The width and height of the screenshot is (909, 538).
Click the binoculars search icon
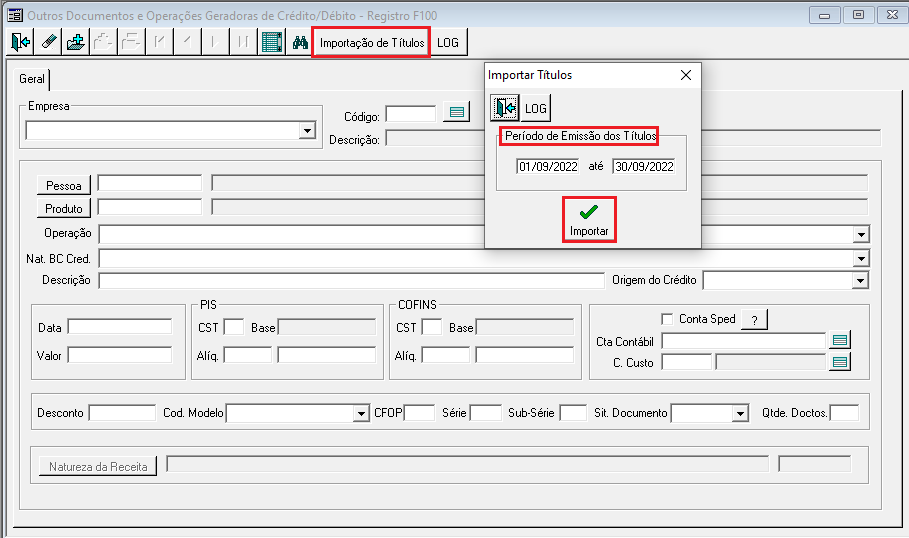point(300,42)
